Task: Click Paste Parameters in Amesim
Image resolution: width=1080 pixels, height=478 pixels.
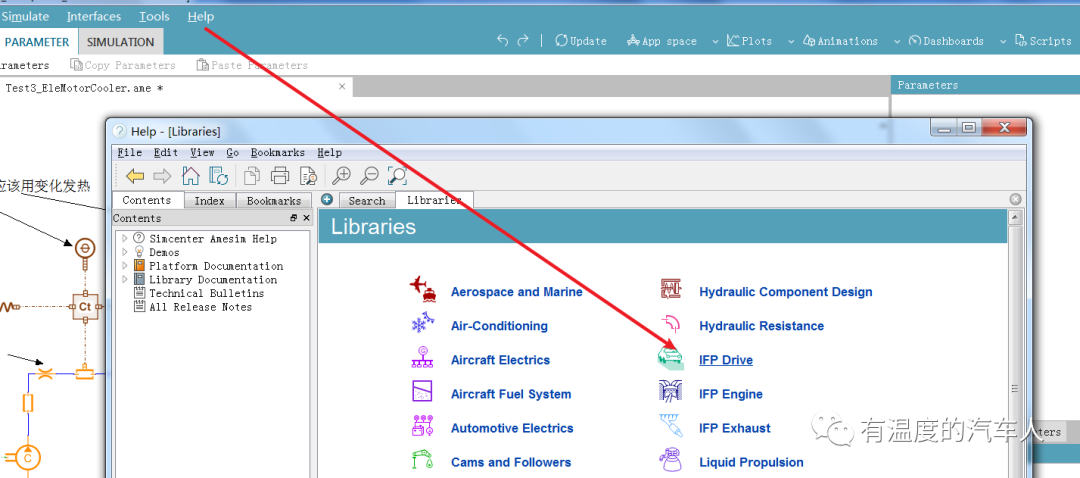Action: pyautogui.click(x=252, y=65)
